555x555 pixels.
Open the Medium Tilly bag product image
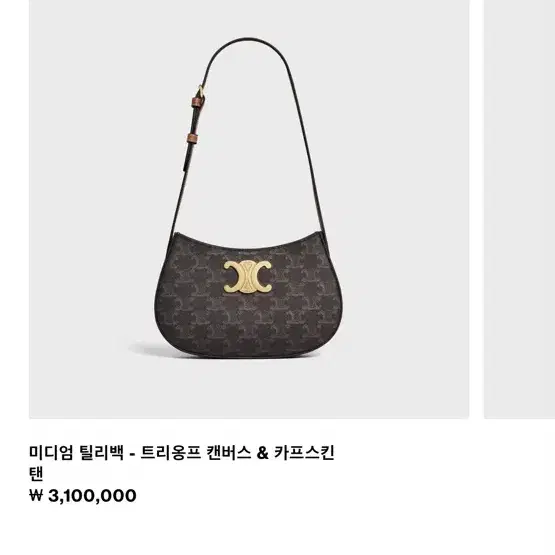click(249, 209)
